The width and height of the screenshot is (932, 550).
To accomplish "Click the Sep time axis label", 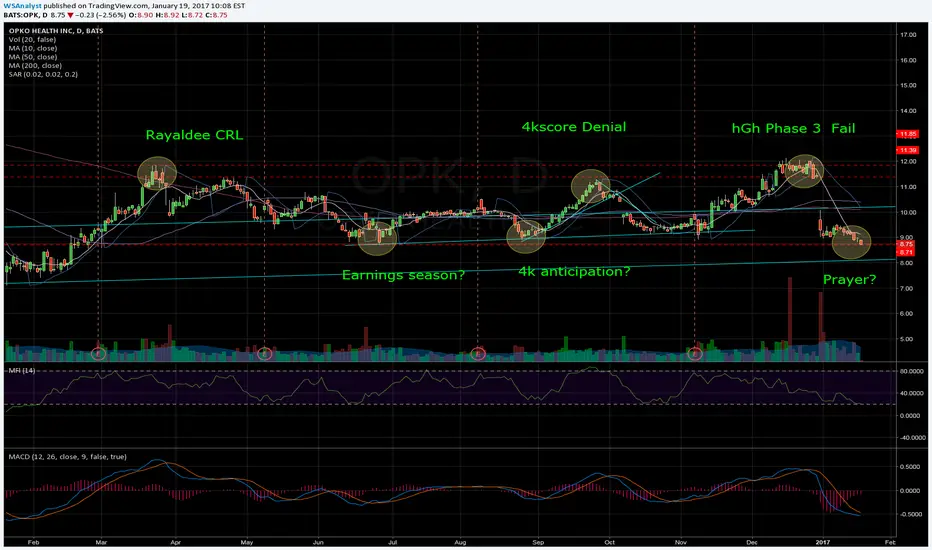I will tap(538, 542).
